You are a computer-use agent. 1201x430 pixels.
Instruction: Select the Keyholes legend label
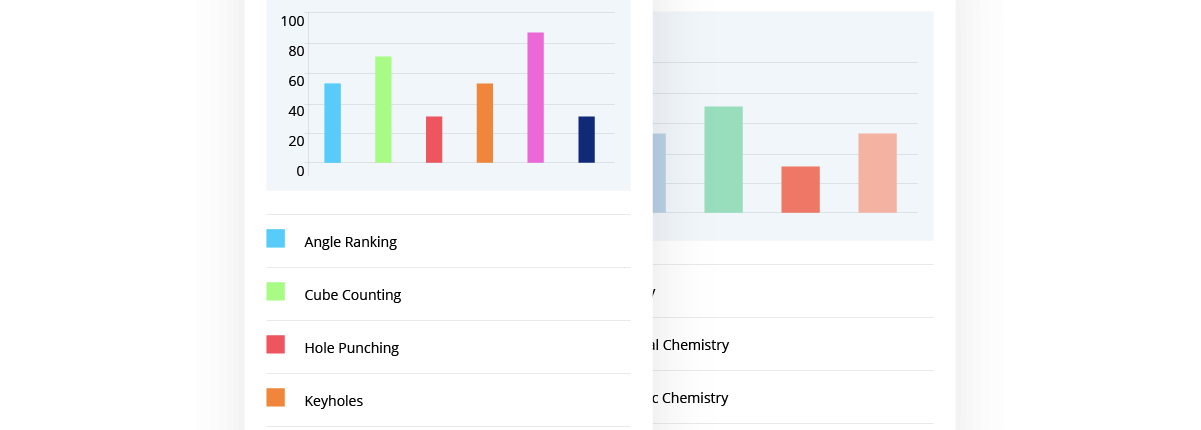click(333, 401)
